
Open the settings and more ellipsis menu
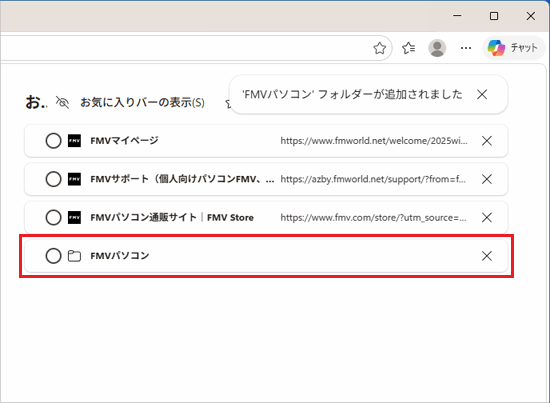(466, 48)
